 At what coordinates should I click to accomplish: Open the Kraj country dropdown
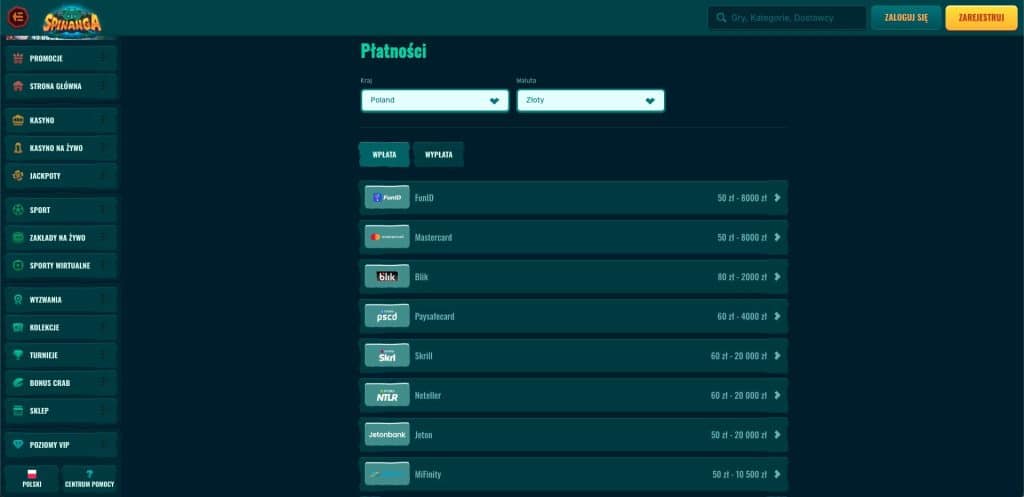[x=435, y=101]
